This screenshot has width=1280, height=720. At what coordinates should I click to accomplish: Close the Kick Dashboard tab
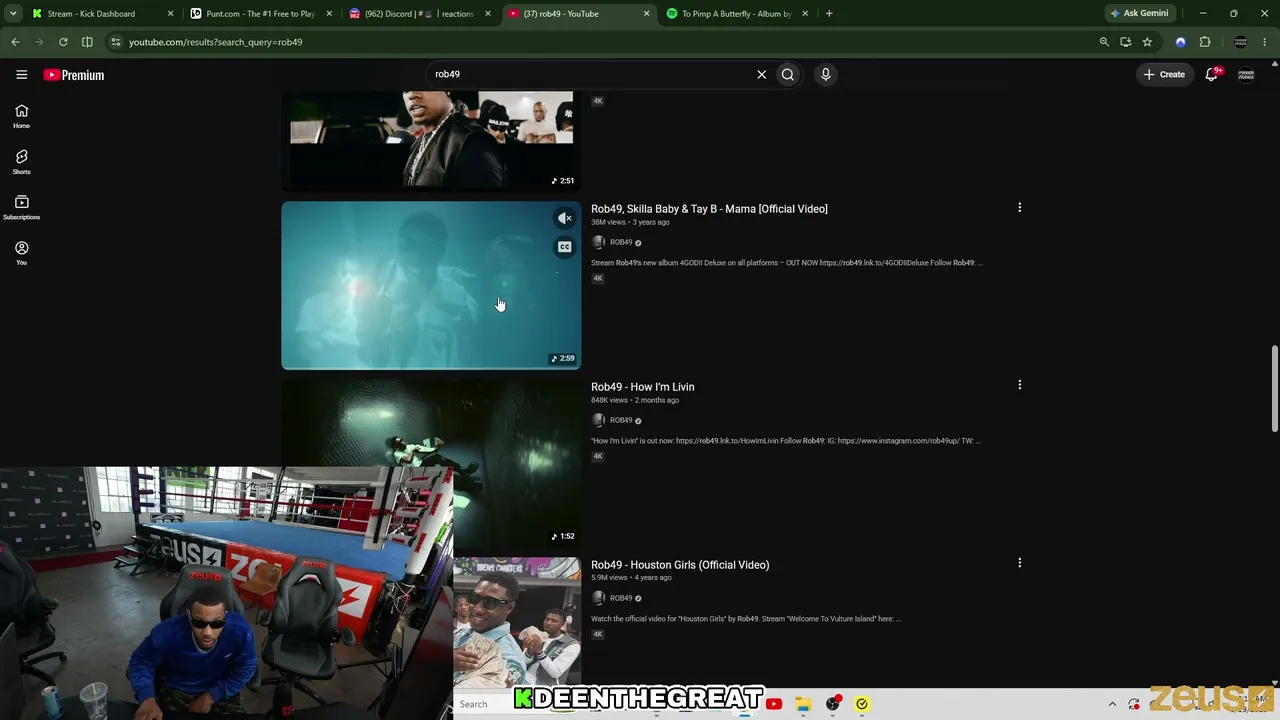tap(170, 14)
